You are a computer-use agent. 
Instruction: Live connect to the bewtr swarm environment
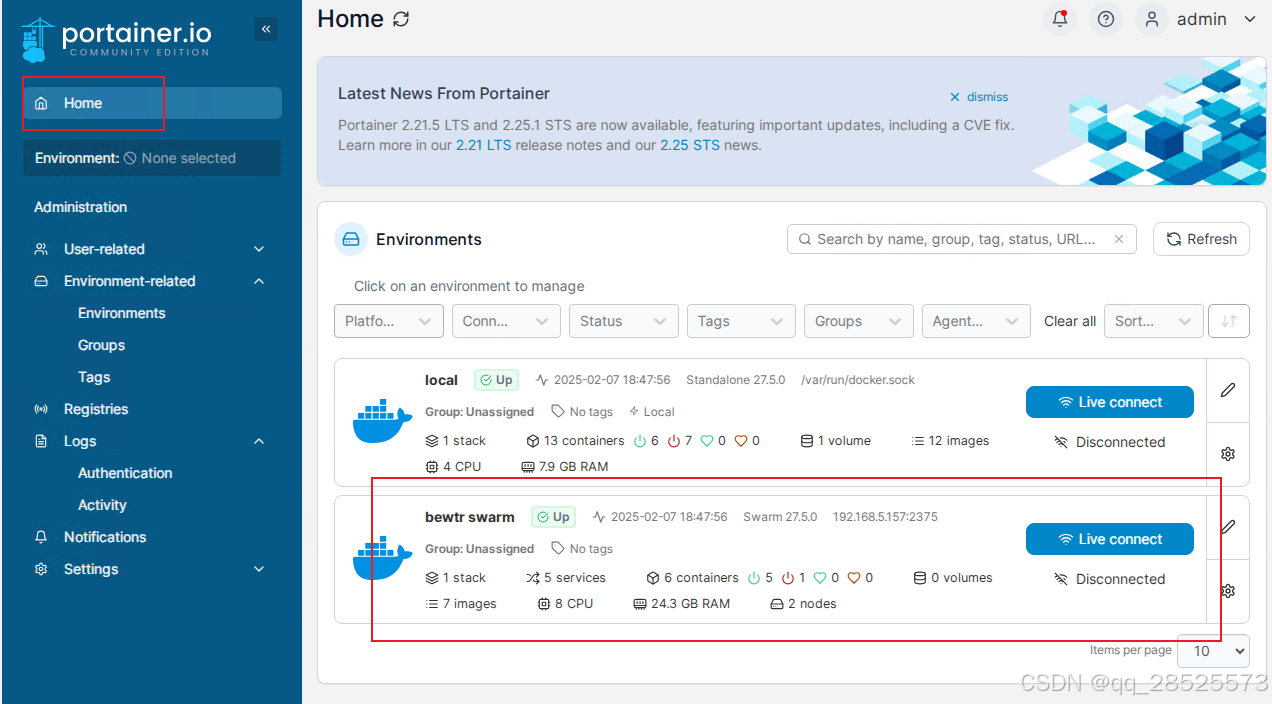point(1110,539)
